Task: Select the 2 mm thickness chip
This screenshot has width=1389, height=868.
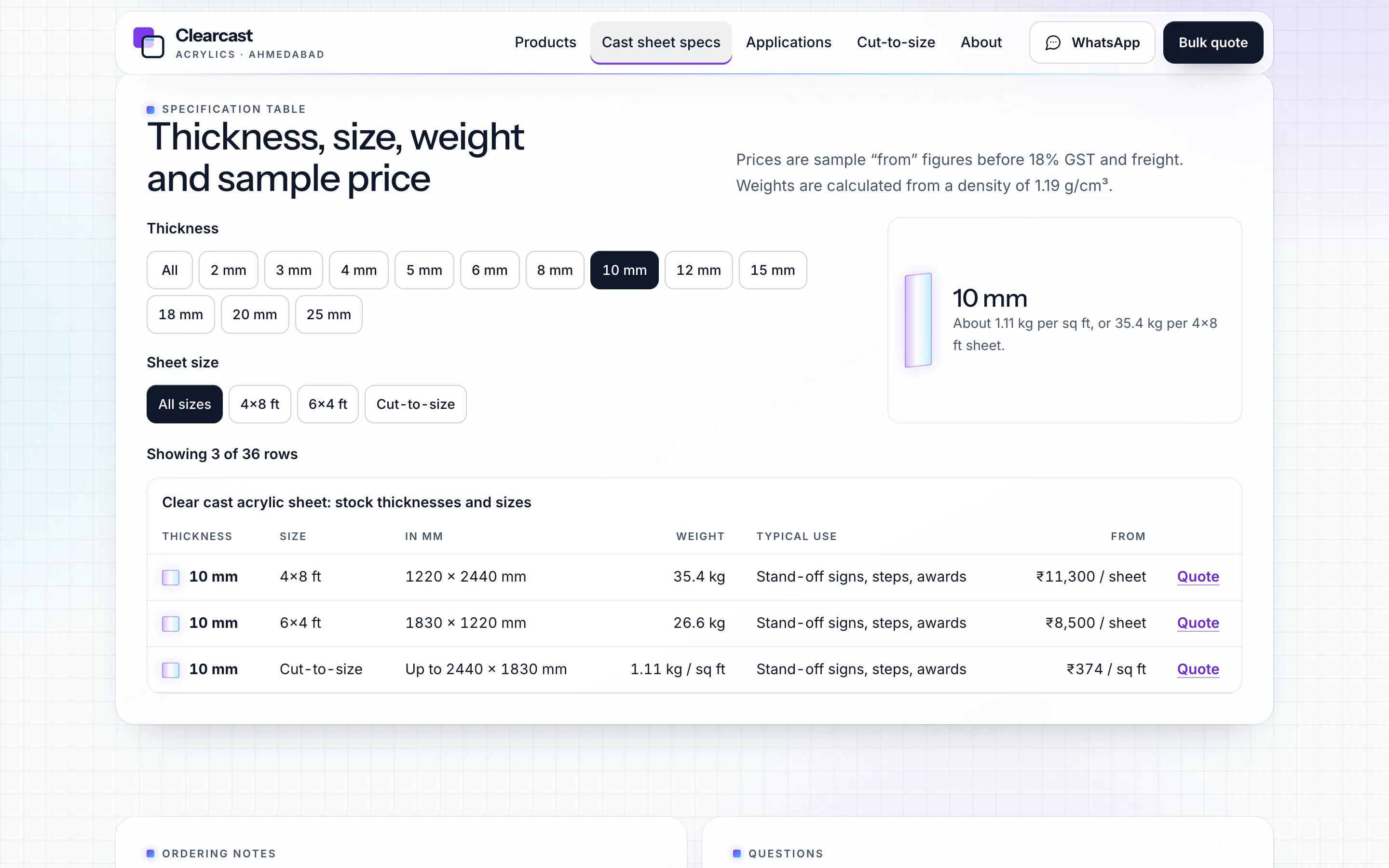Action: [229, 270]
